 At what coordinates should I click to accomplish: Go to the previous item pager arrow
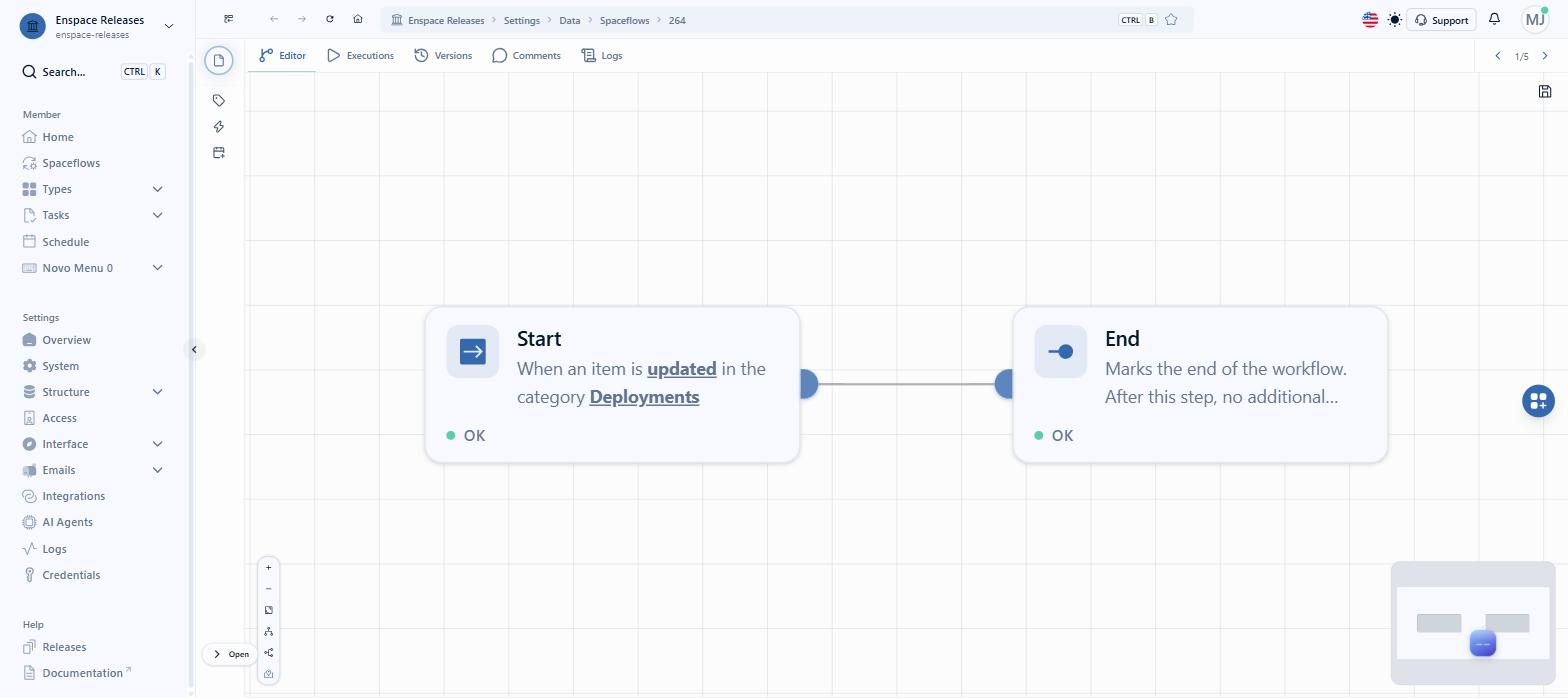(1498, 56)
